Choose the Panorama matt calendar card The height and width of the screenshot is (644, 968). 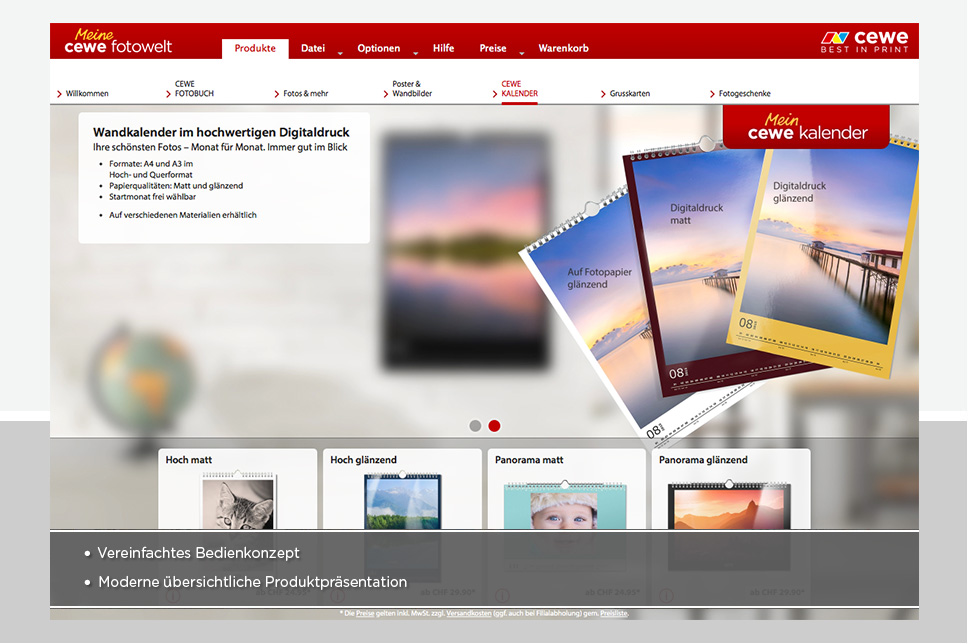click(567, 489)
